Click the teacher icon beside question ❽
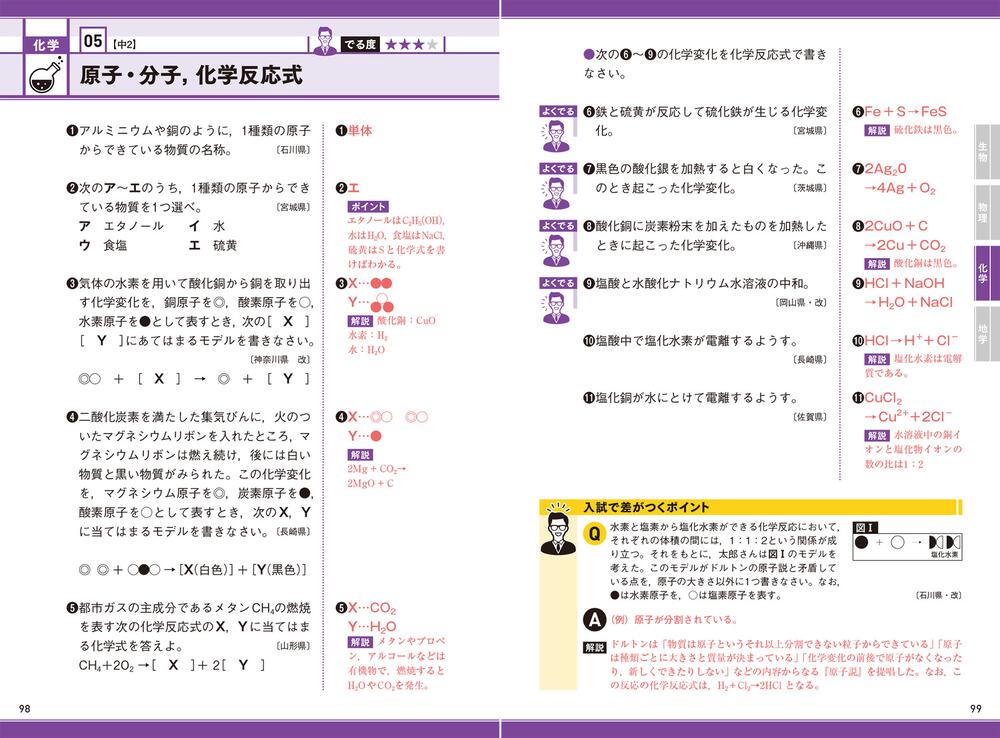This screenshot has width=1000, height=738. pos(556,251)
